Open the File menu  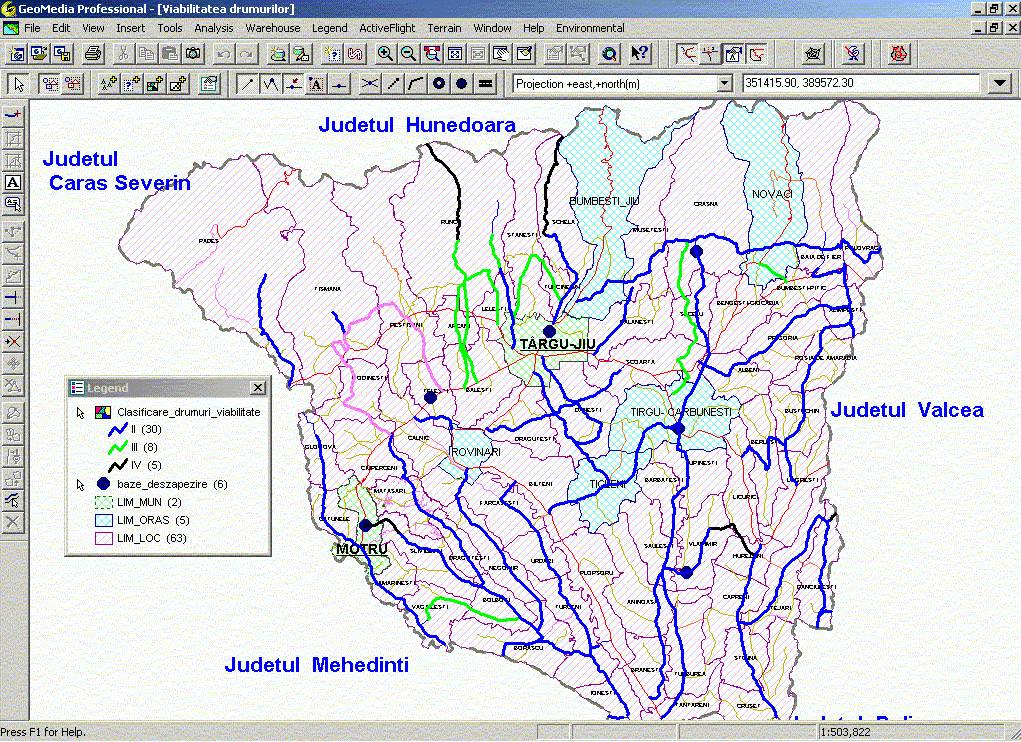[32, 28]
